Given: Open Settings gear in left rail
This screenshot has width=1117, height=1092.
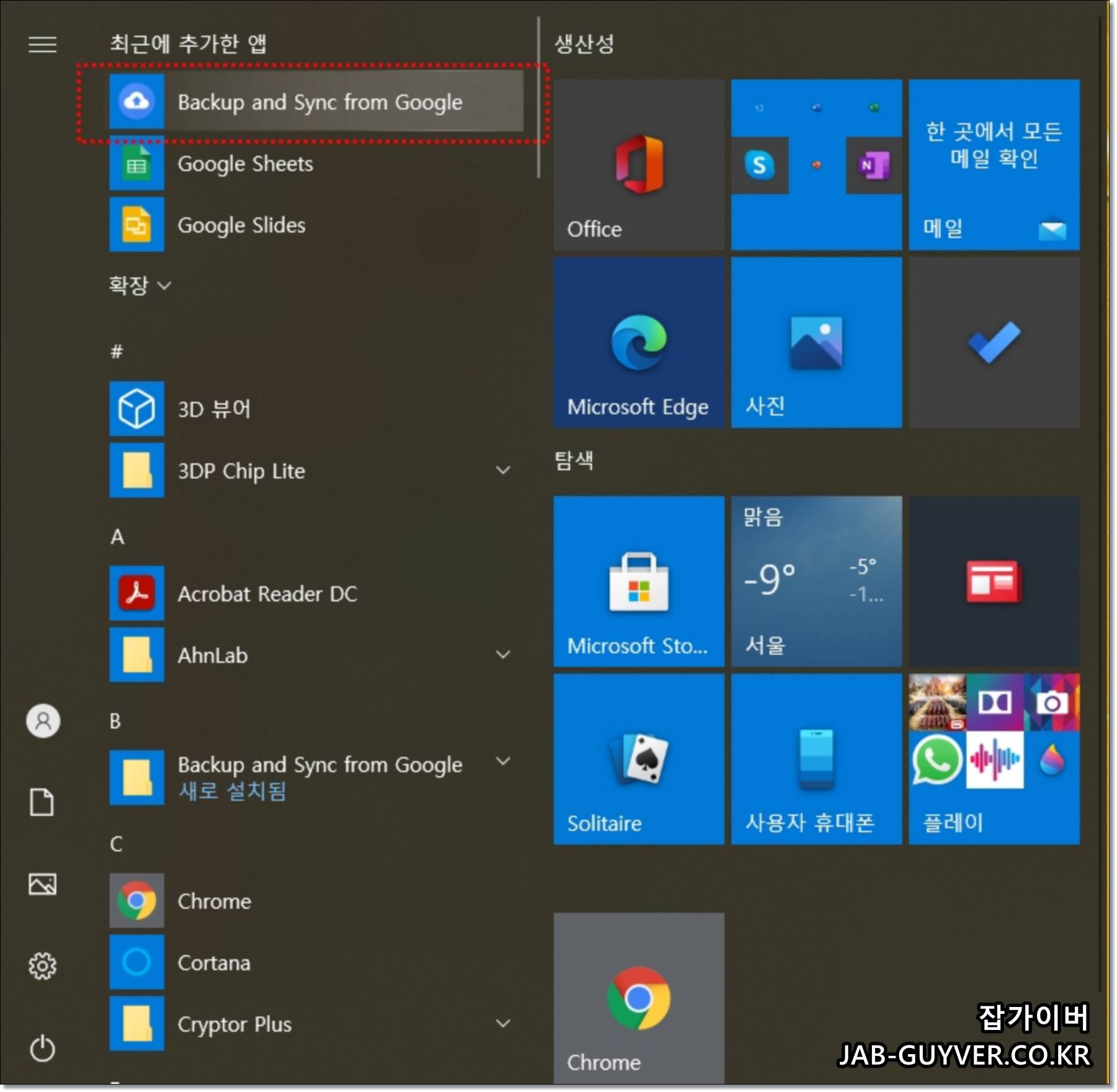Looking at the screenshot, I should [42, 965].
